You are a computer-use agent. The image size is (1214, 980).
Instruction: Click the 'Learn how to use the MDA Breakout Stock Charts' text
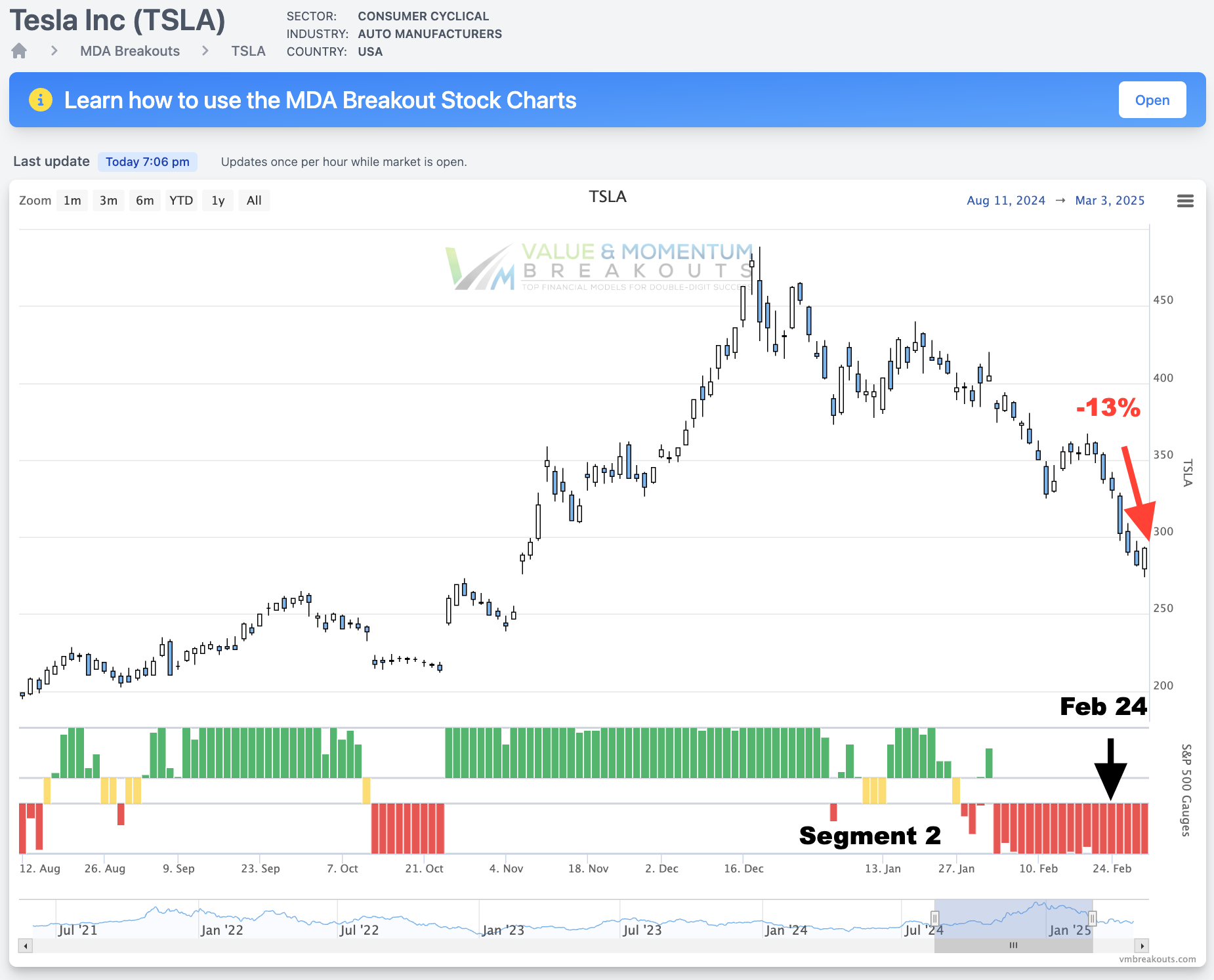[320, 100]
